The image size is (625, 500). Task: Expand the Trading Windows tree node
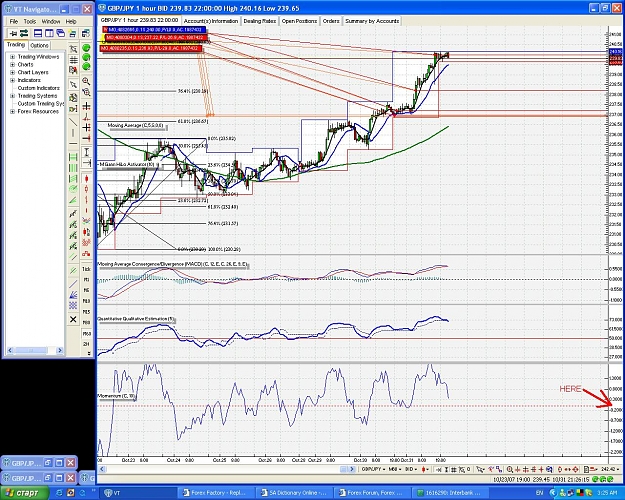click(x=12, y=57)
